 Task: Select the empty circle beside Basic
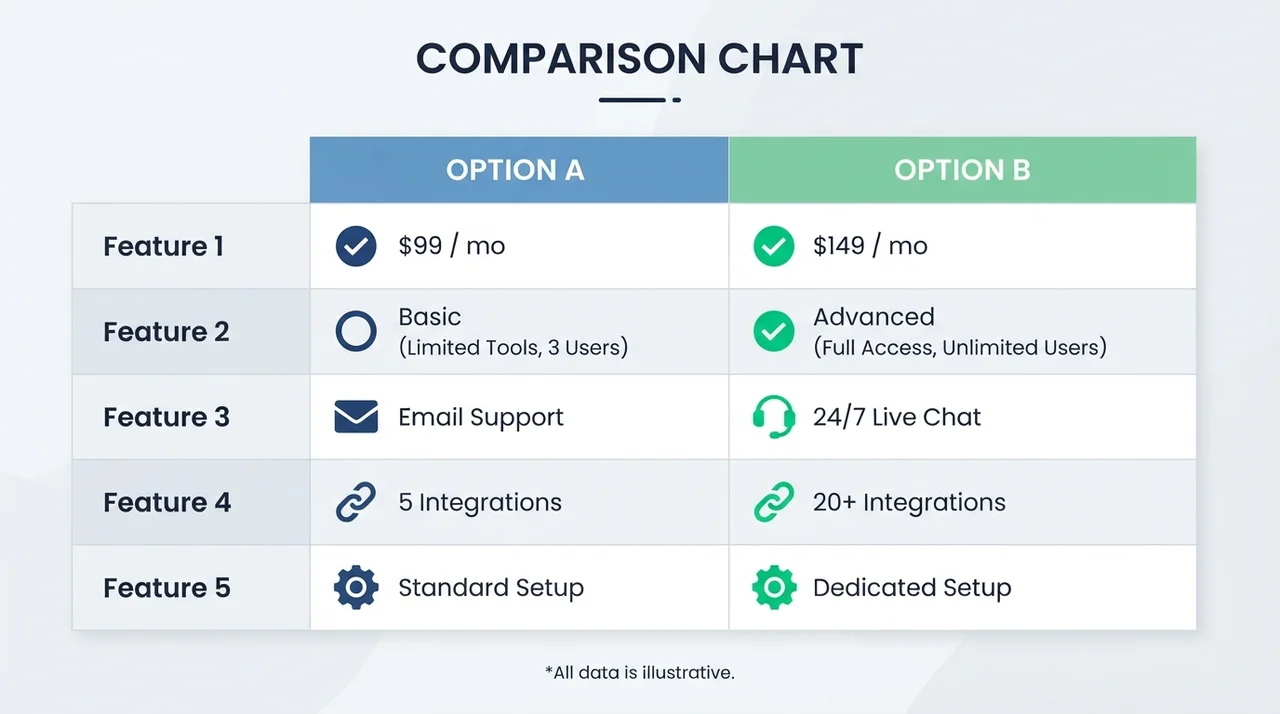coord(356,331)
